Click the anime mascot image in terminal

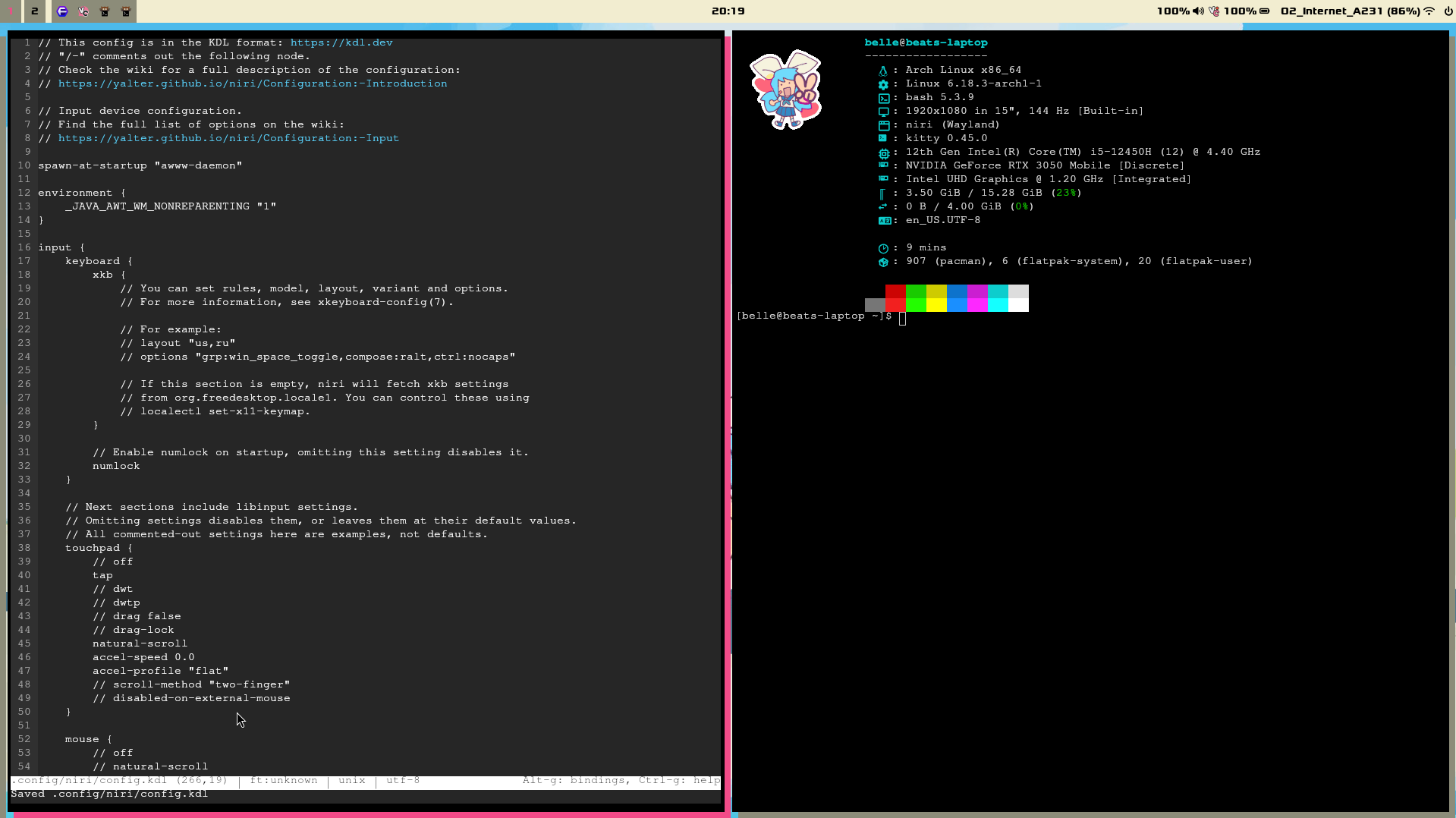pyautogui.click(x=785, y=90)
